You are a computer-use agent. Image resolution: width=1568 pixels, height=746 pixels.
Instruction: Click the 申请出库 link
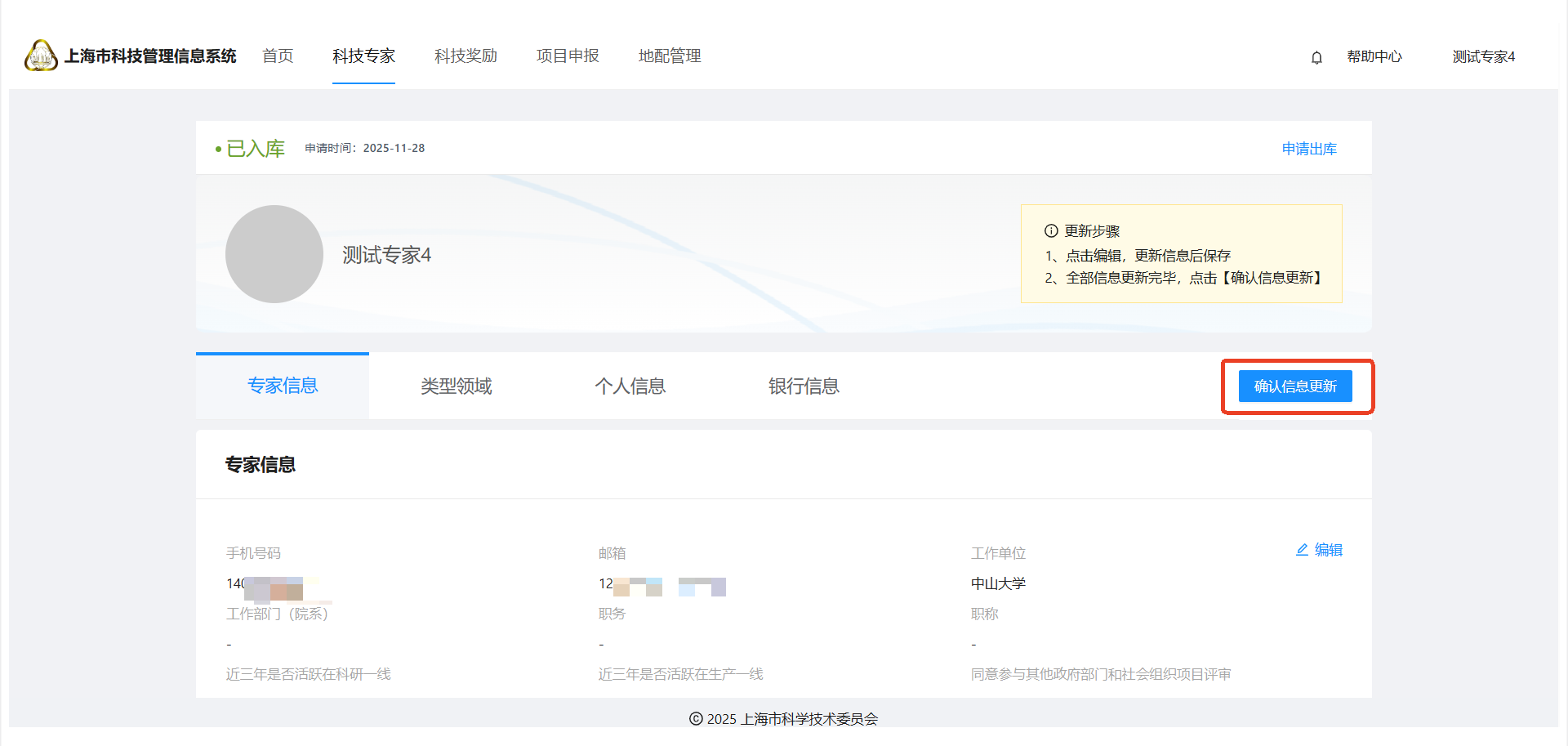tap(1309, 149)
